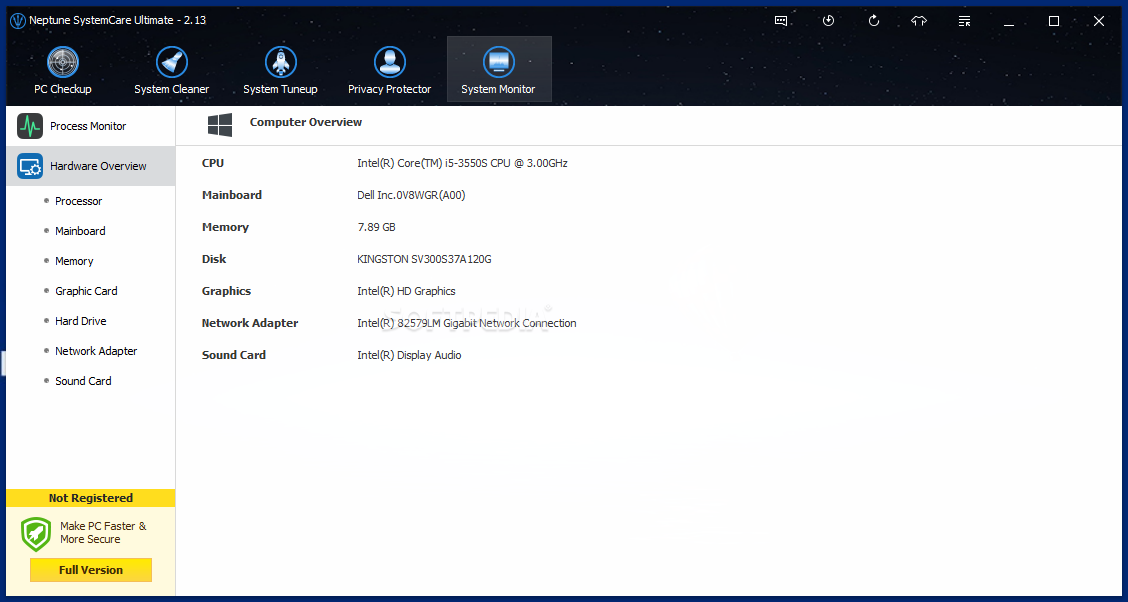The image size is (1128, 602).
Task: Click 'Intel(R) Core(TM) i5-3550S CPU @ 3.00GHz'
Action: 463,163
